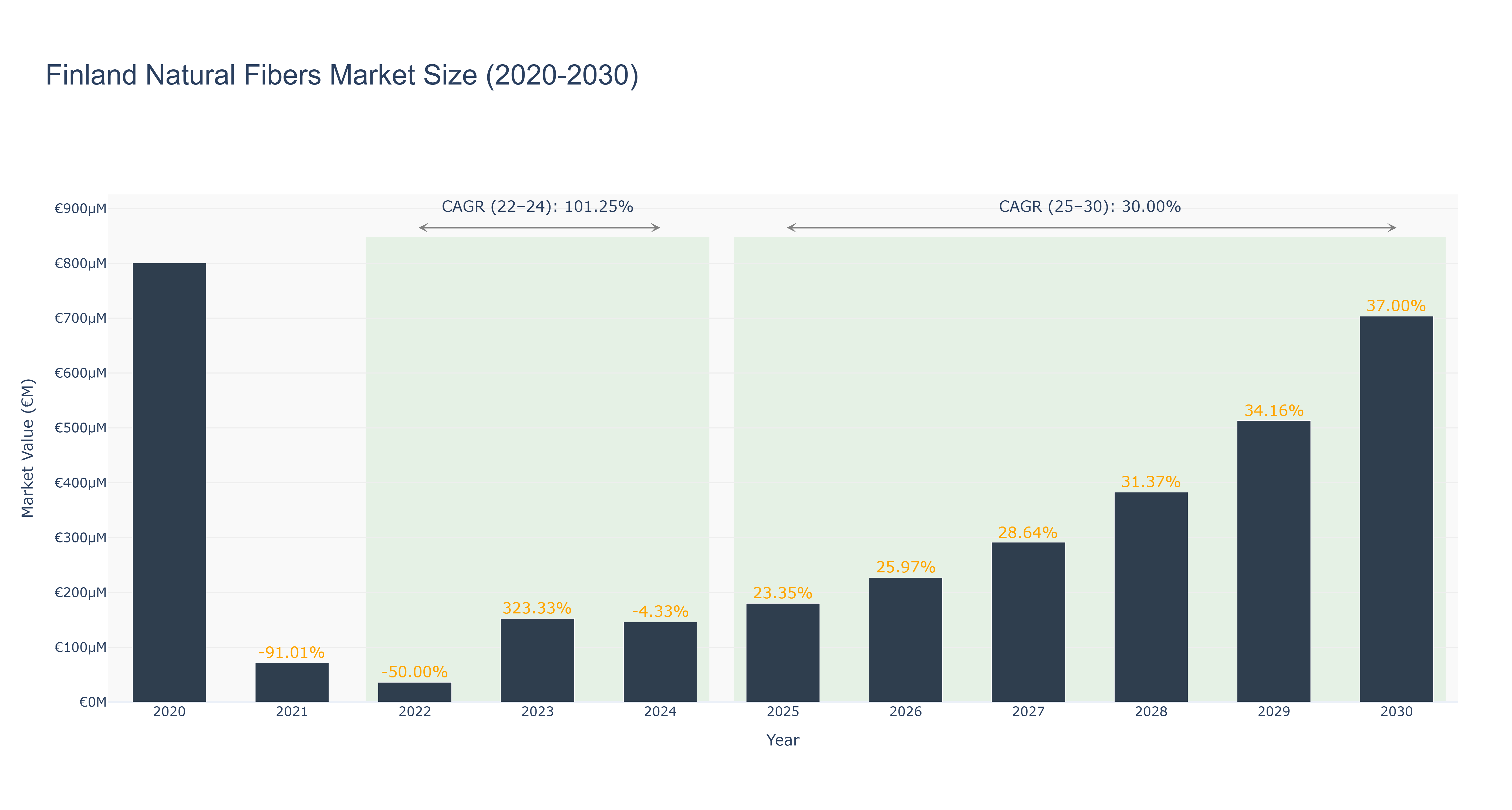Screen dimensions: 1512x810
Task: Click the 2020 x-axis tick label
Action: pyautogui.click(x=169, y=711)
